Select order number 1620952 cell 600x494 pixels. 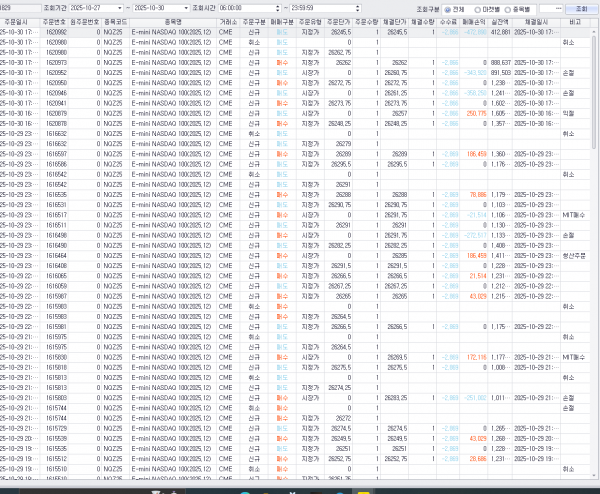point(54,73)
